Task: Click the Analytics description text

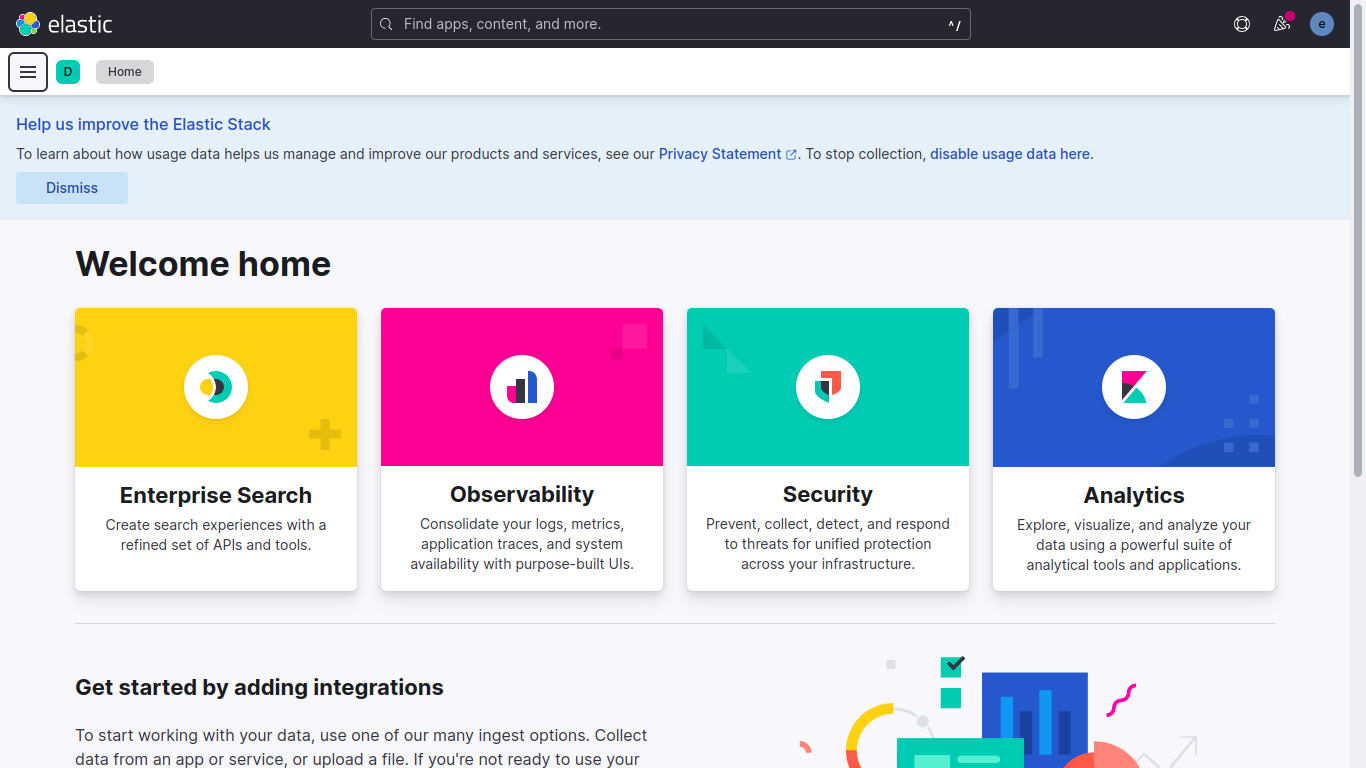Action: tap(1134, 545)
